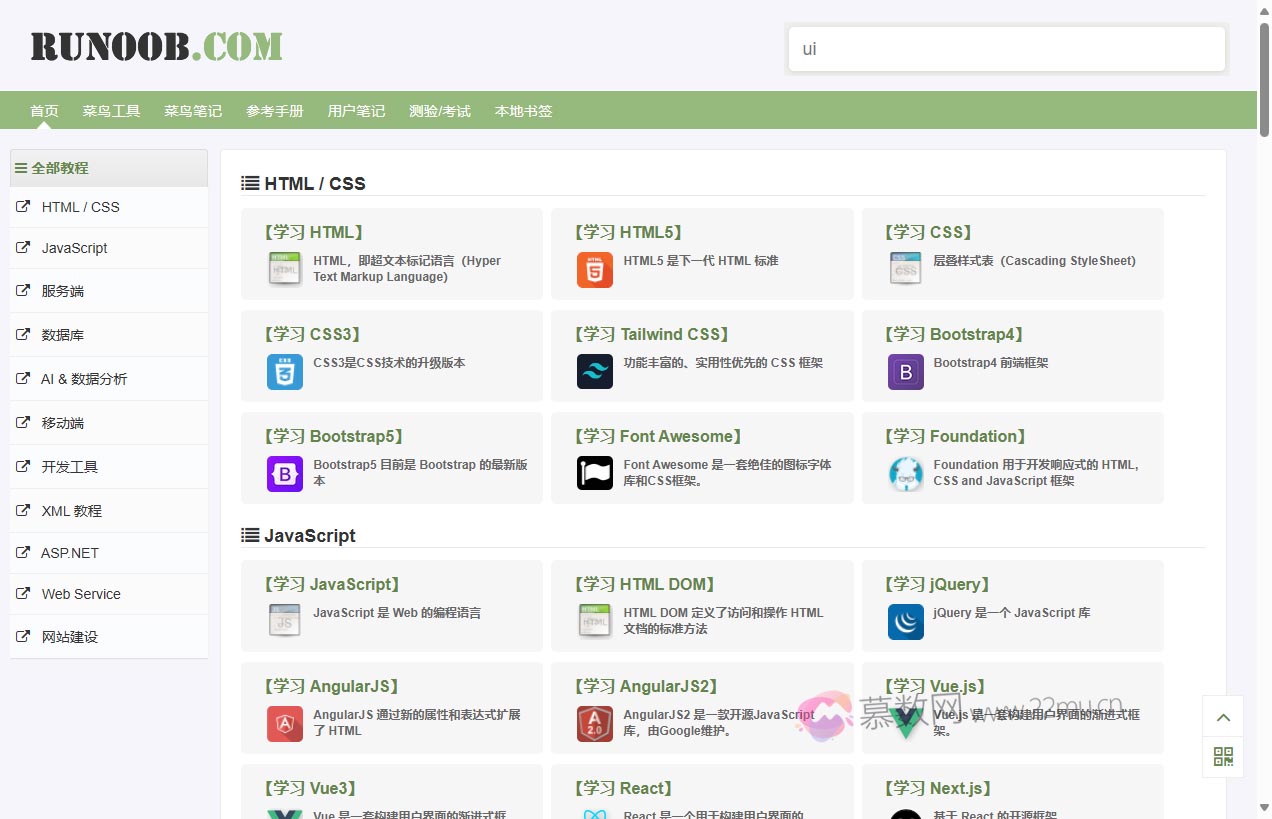The width and height of the screenshot is (1272, 819).
Task: Open 数据库 category in the sidebar
Action: (63, 335)
